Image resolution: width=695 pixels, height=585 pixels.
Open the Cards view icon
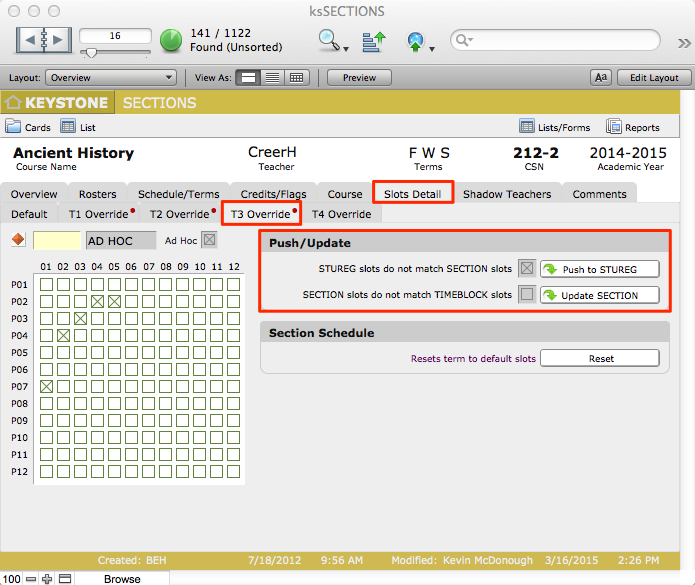point(14,127)
